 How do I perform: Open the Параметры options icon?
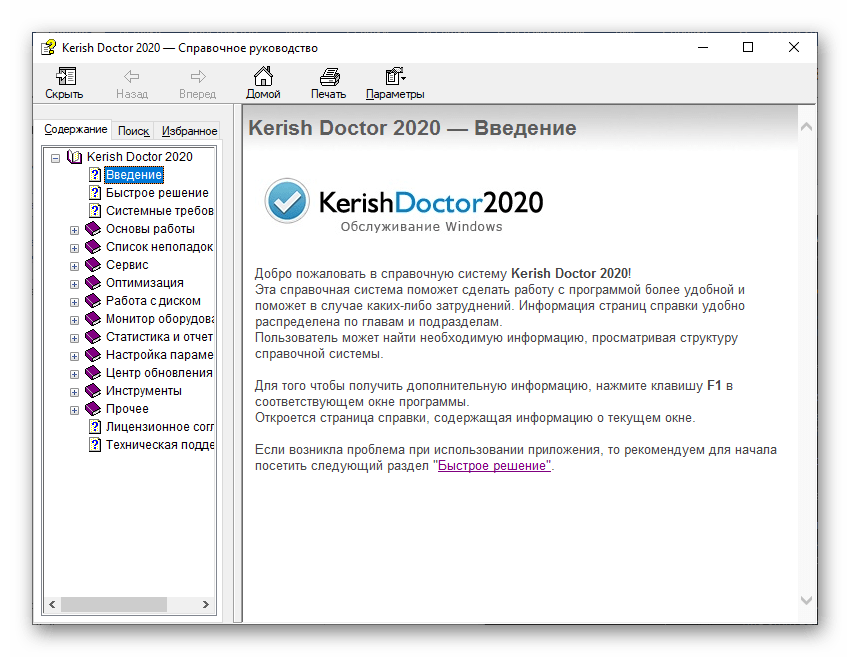[x=395, y=76]
